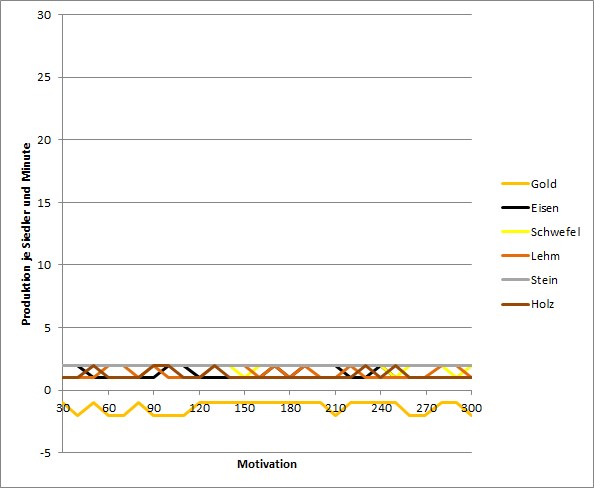Click the 25 gridline value label
The height and width of the screenshot is (488, 594).
[x=44, y=77]
